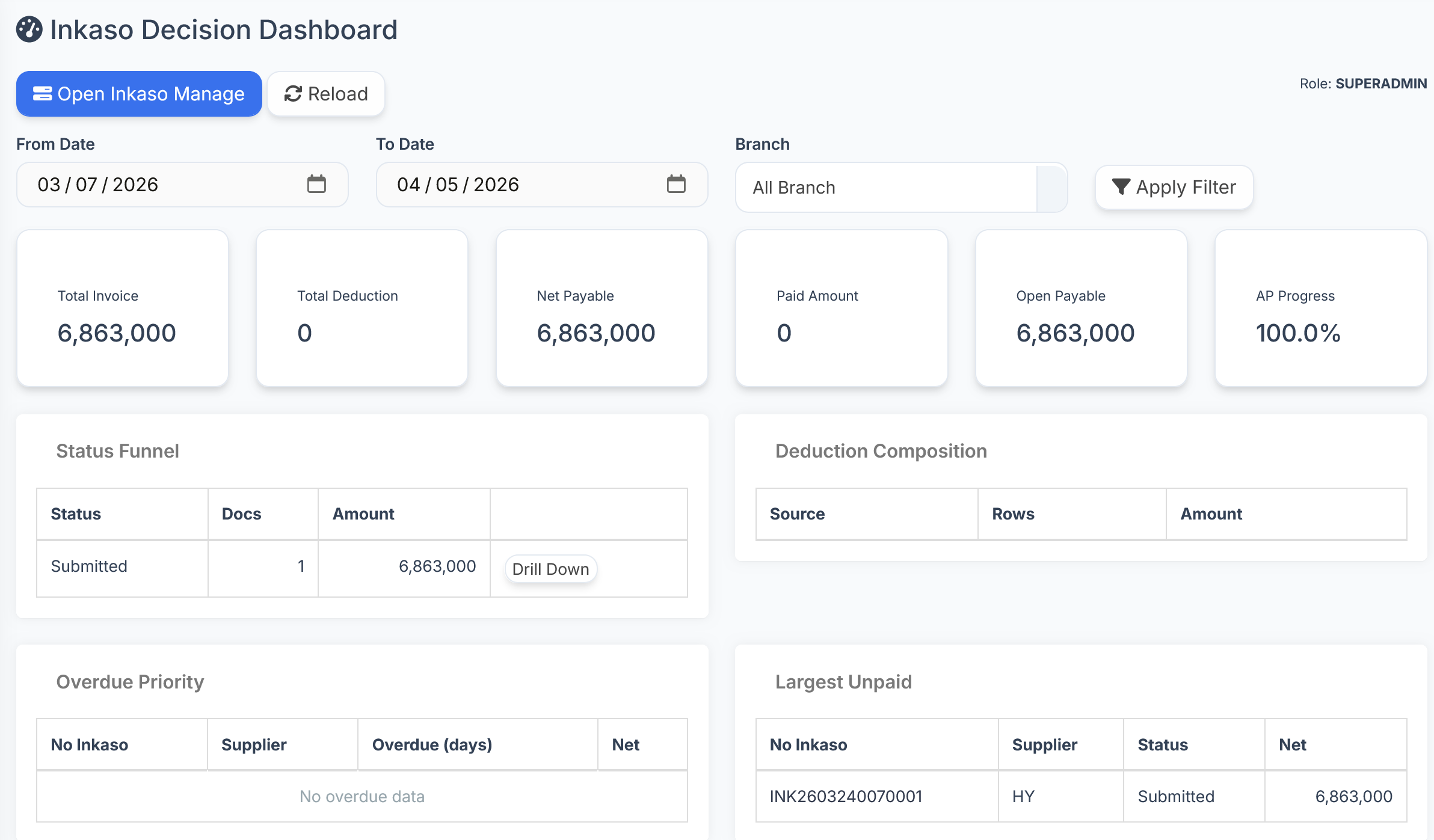
Task: Select the AP Progress 100.0% card
Action: pyautogui.click(x=1320, y=308)
